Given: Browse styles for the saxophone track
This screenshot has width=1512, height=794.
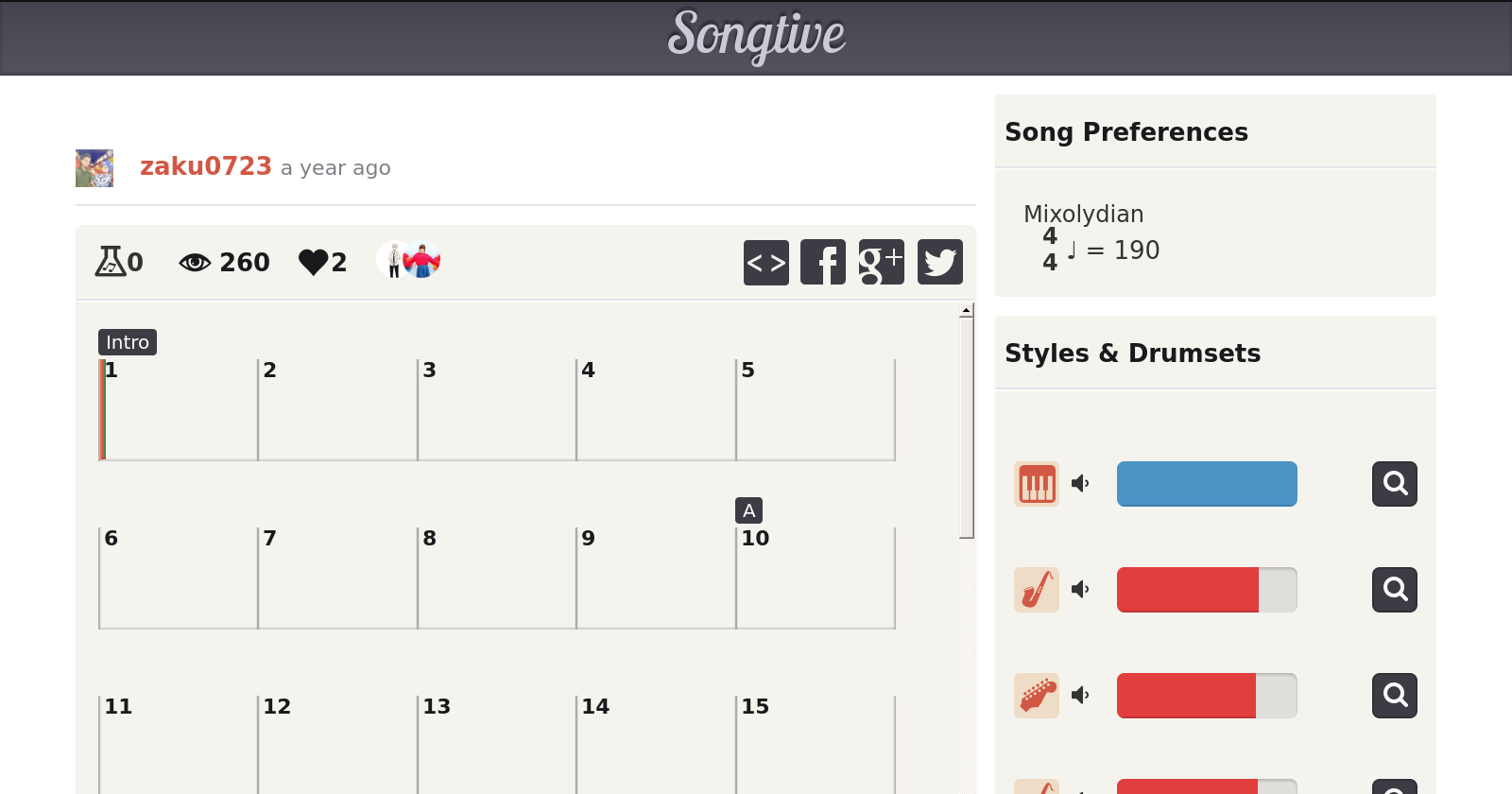Looking at the screenshot, I should [x=1394, y=590].
